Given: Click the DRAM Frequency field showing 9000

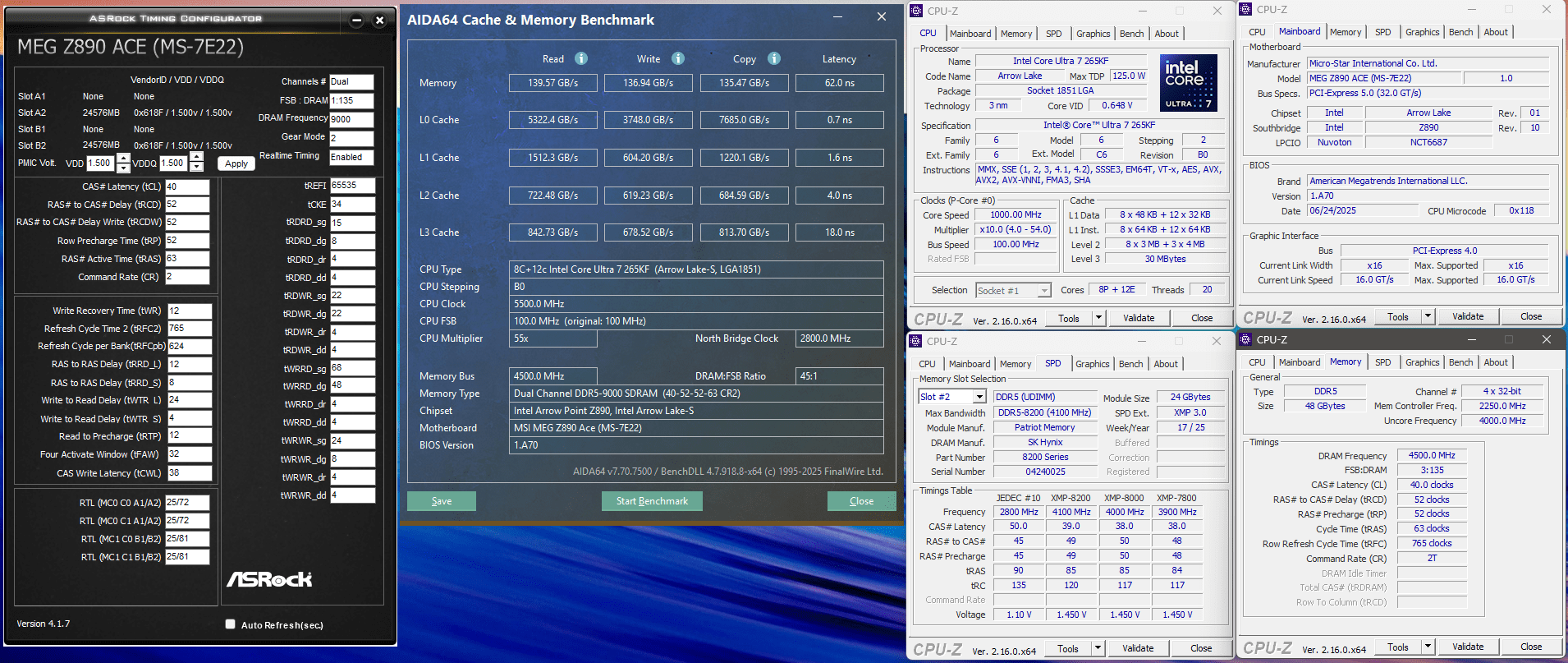Looking at the screenshot, I should (x=351, y=119).
